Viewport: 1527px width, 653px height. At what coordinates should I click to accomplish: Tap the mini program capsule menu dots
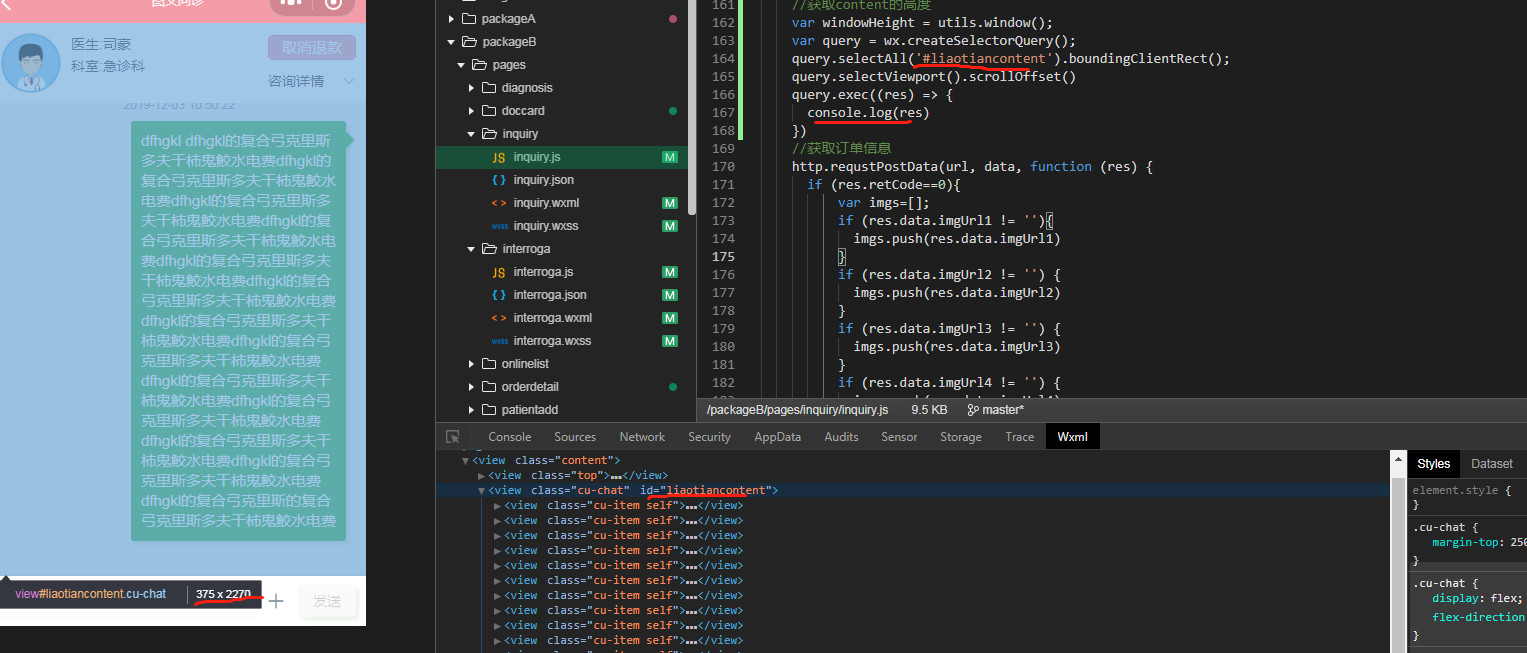[x=290, y=4]
